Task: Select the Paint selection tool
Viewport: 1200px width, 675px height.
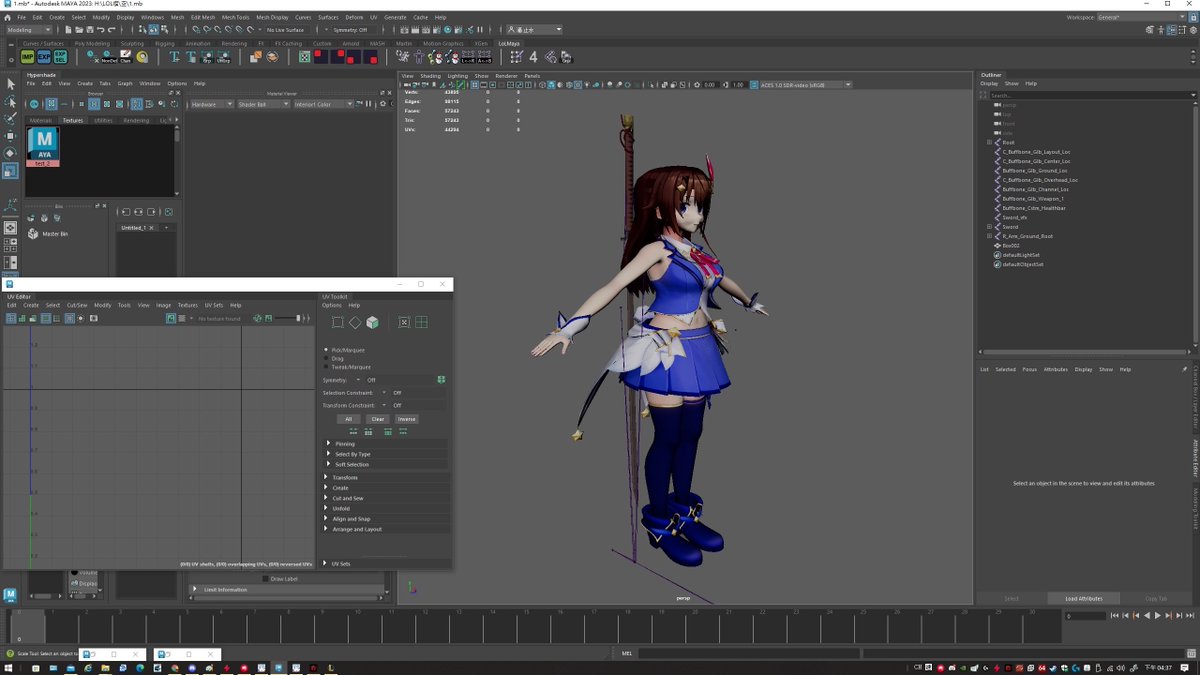Action: [x=11, y=119]
